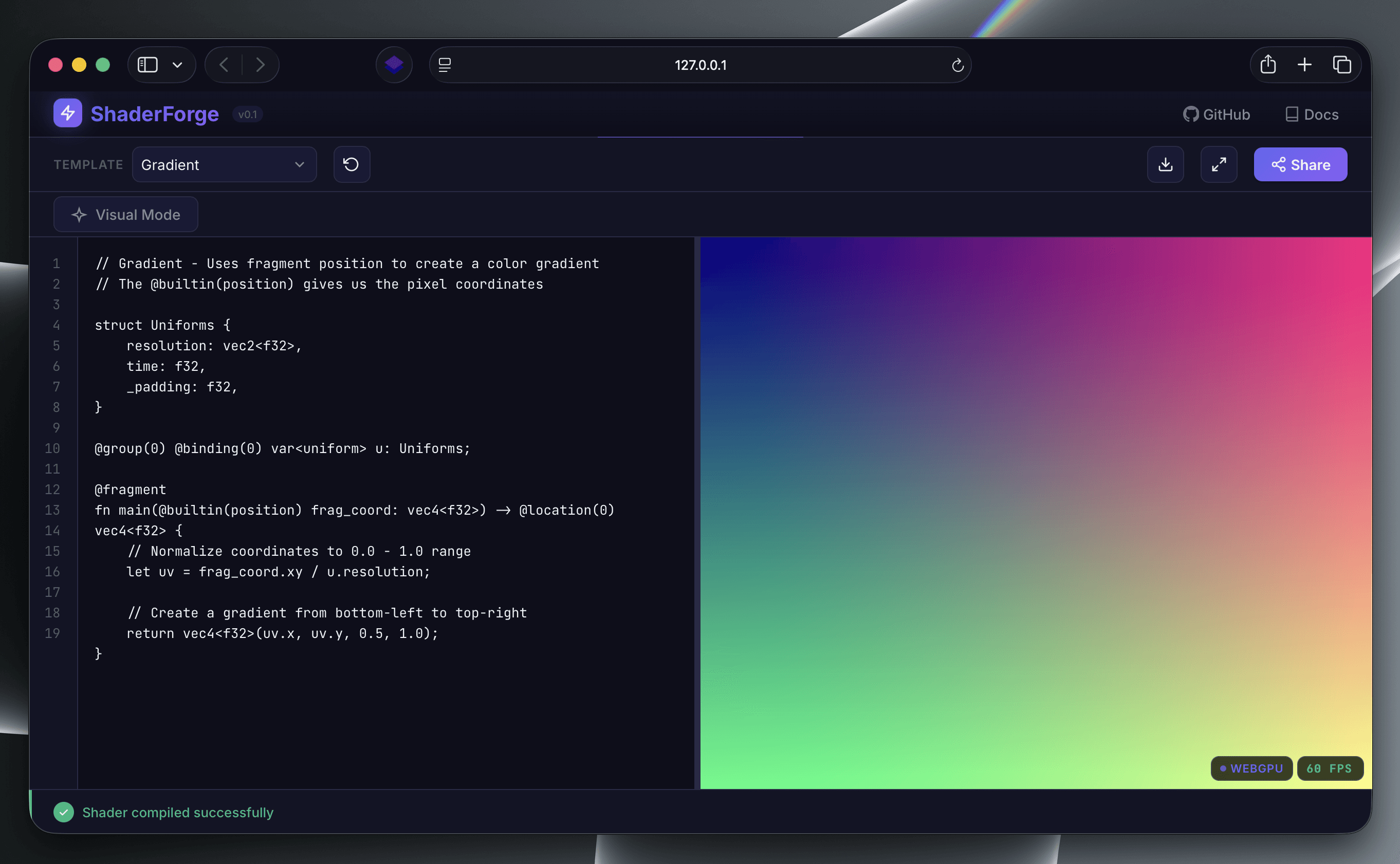The width and height of the screenshot is (1400, 864).
Task: Expand the sidebar options chevron
Action: 177,65
